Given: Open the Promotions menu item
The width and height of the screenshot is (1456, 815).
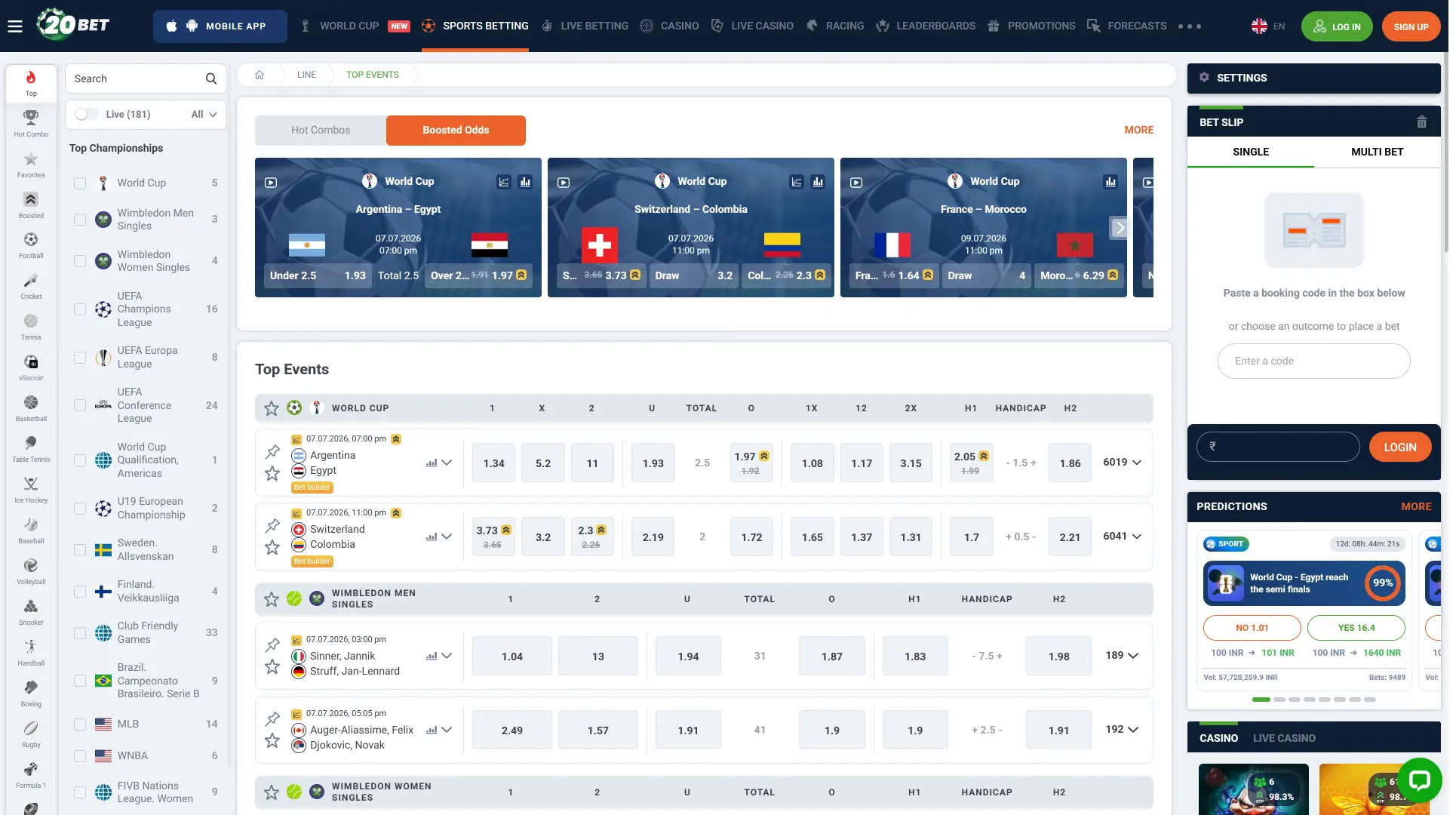Looking at the screenshot, I should (x=1031, y=26).
